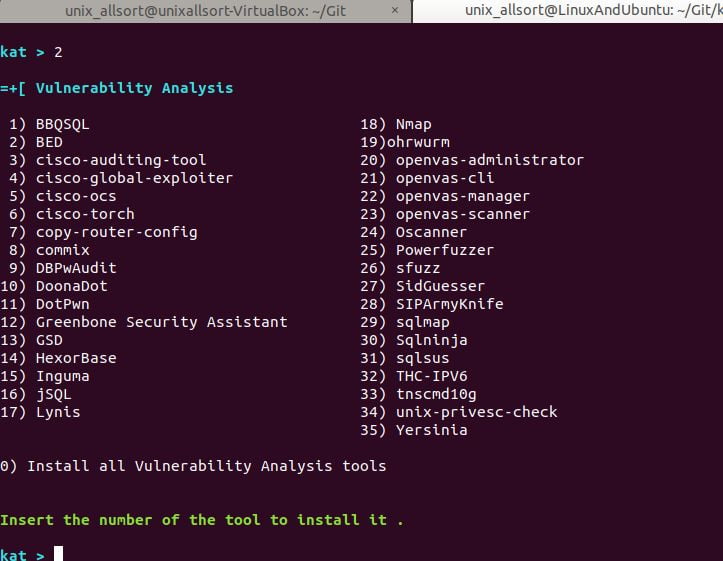This screenshot has height=561, width=723.
Task: Click the '5) cisco-ocs' entry
Action: (62, 196)
